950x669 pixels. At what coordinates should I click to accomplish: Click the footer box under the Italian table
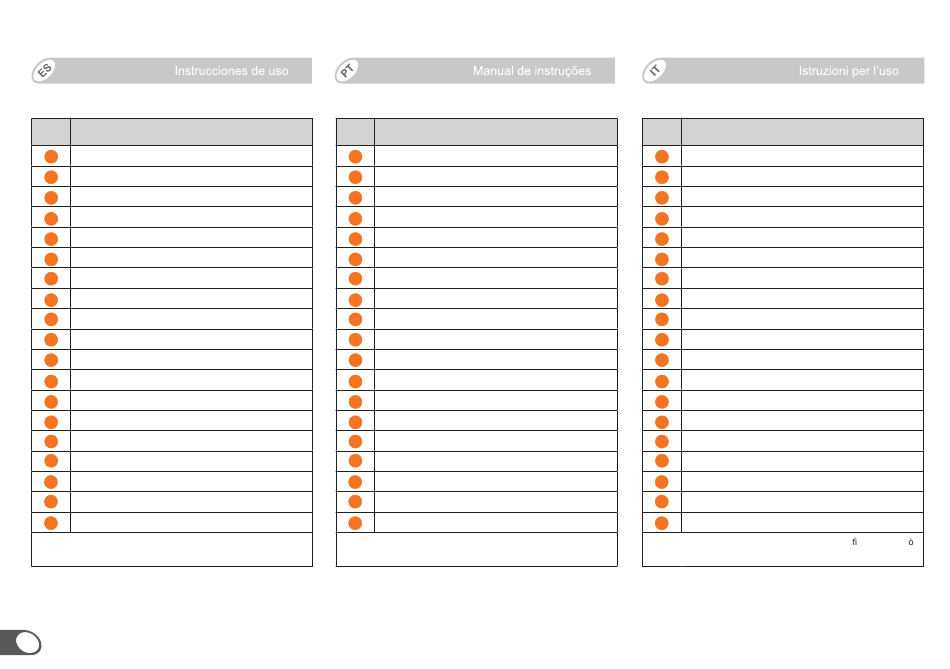click(783, 550)
